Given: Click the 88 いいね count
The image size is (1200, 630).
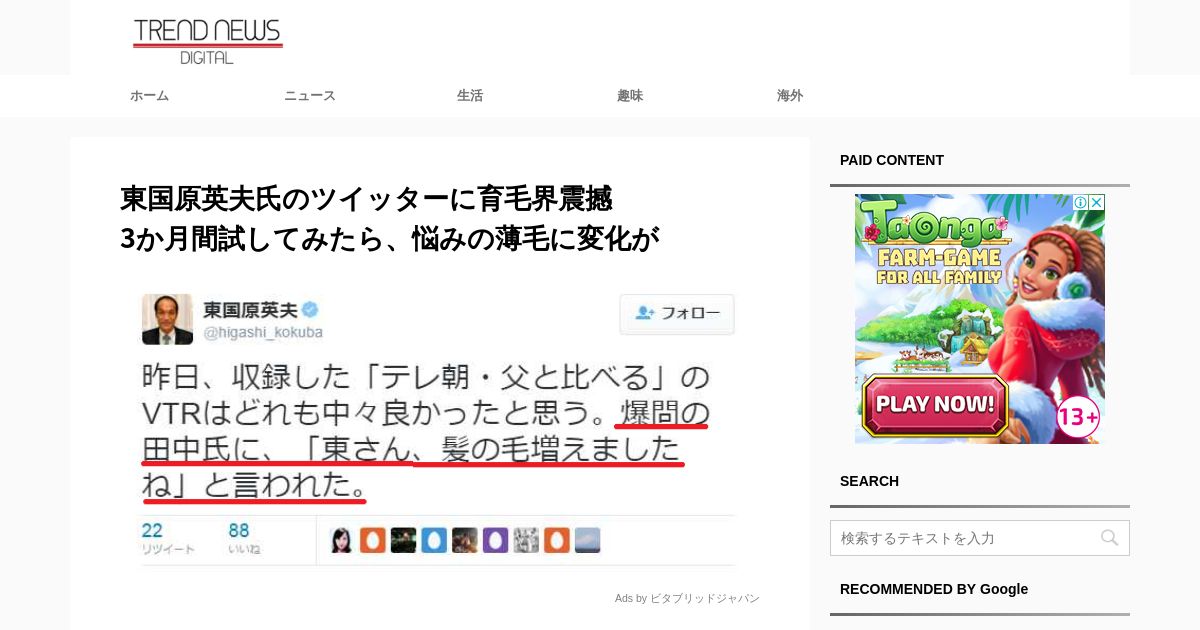Looking at the screenshot, I should tap(243, 538).
